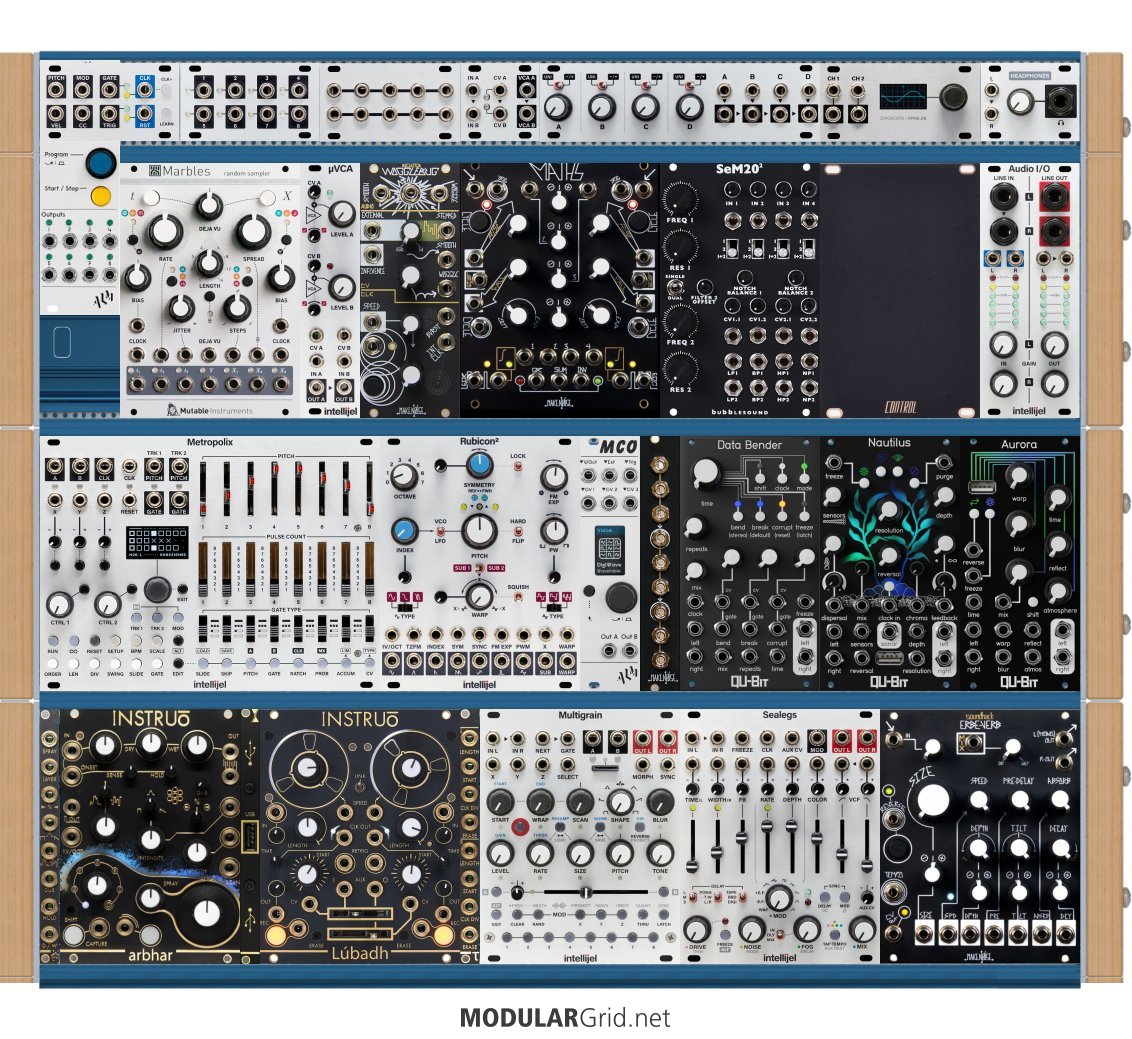Image resolution: width=1132 pixels, height=1039 pixels.
Task: Tap the Multigrain CLEAR button
Action: [518, 916]
